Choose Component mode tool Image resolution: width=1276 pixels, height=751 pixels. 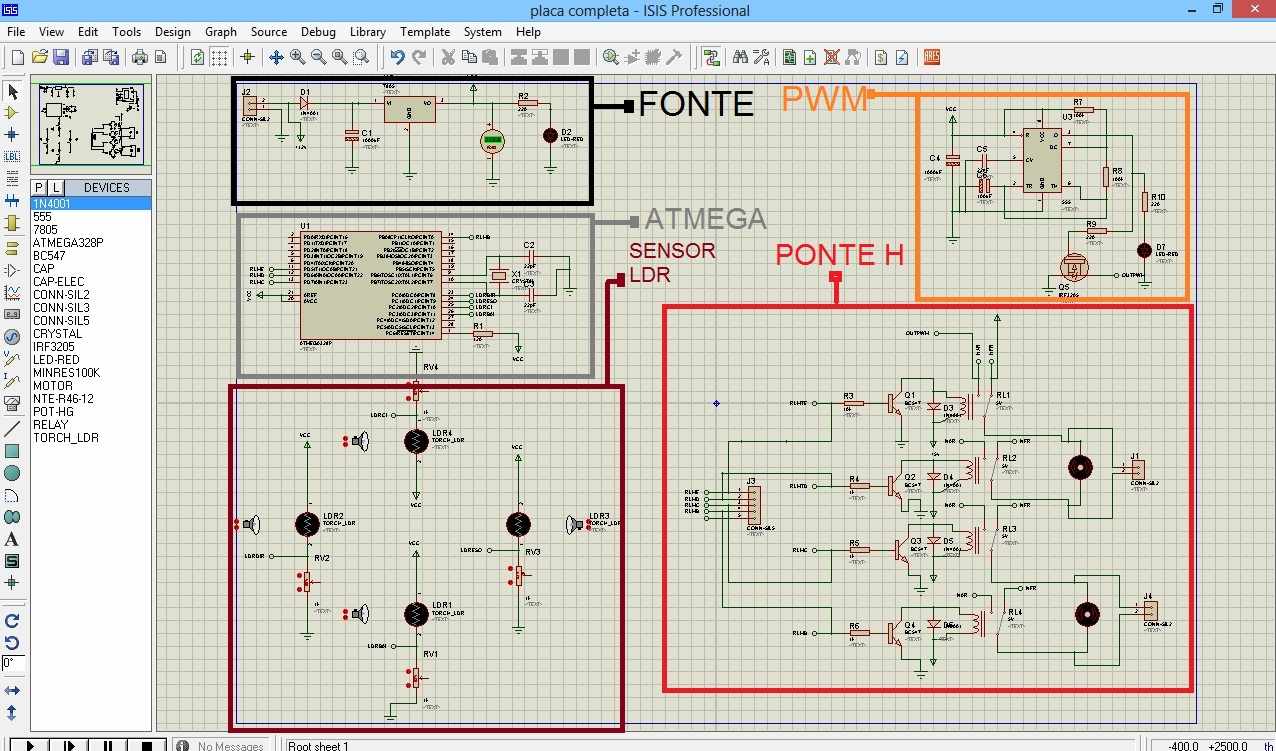12,113
